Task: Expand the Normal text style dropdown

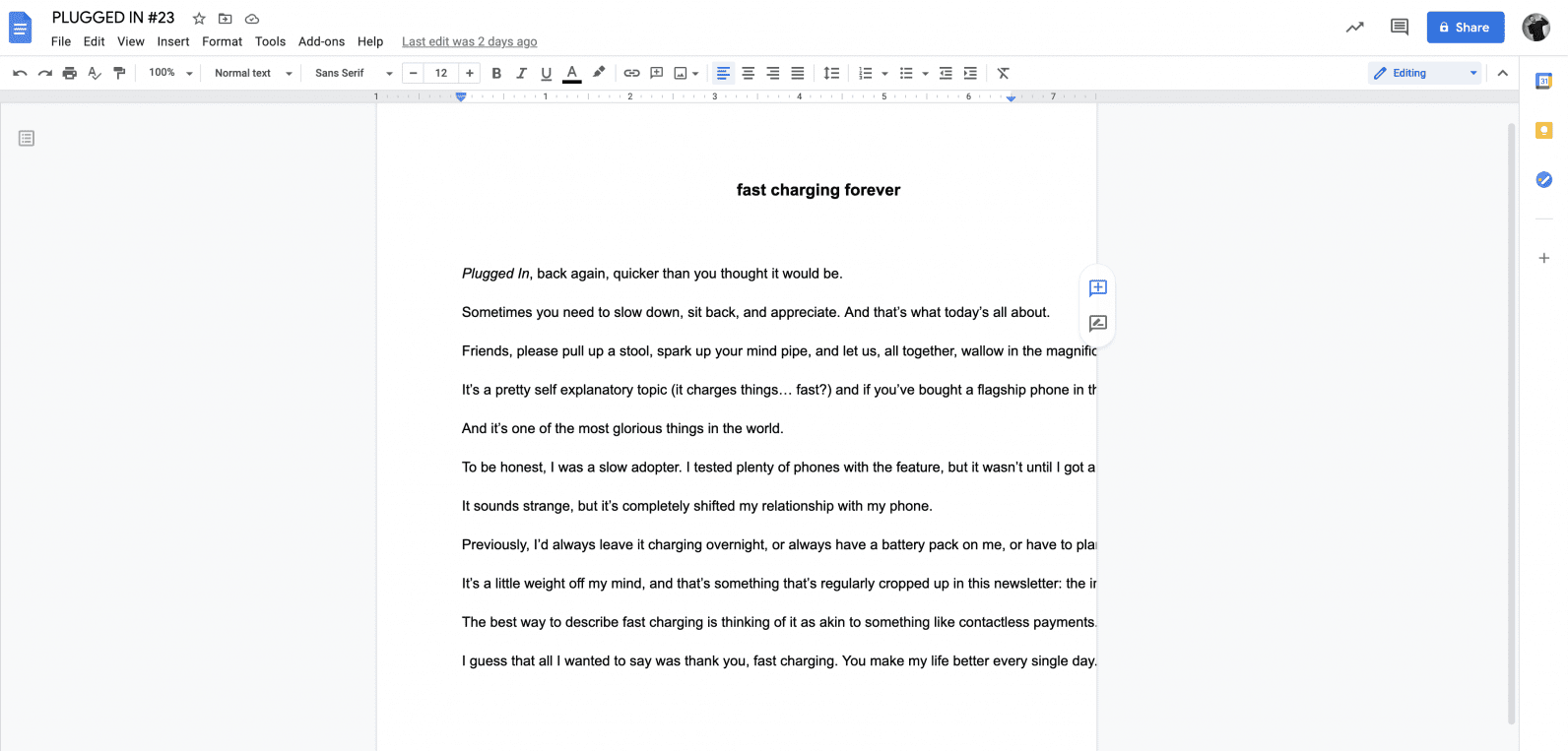Action: pyautogui.click(x=253, y=73)
